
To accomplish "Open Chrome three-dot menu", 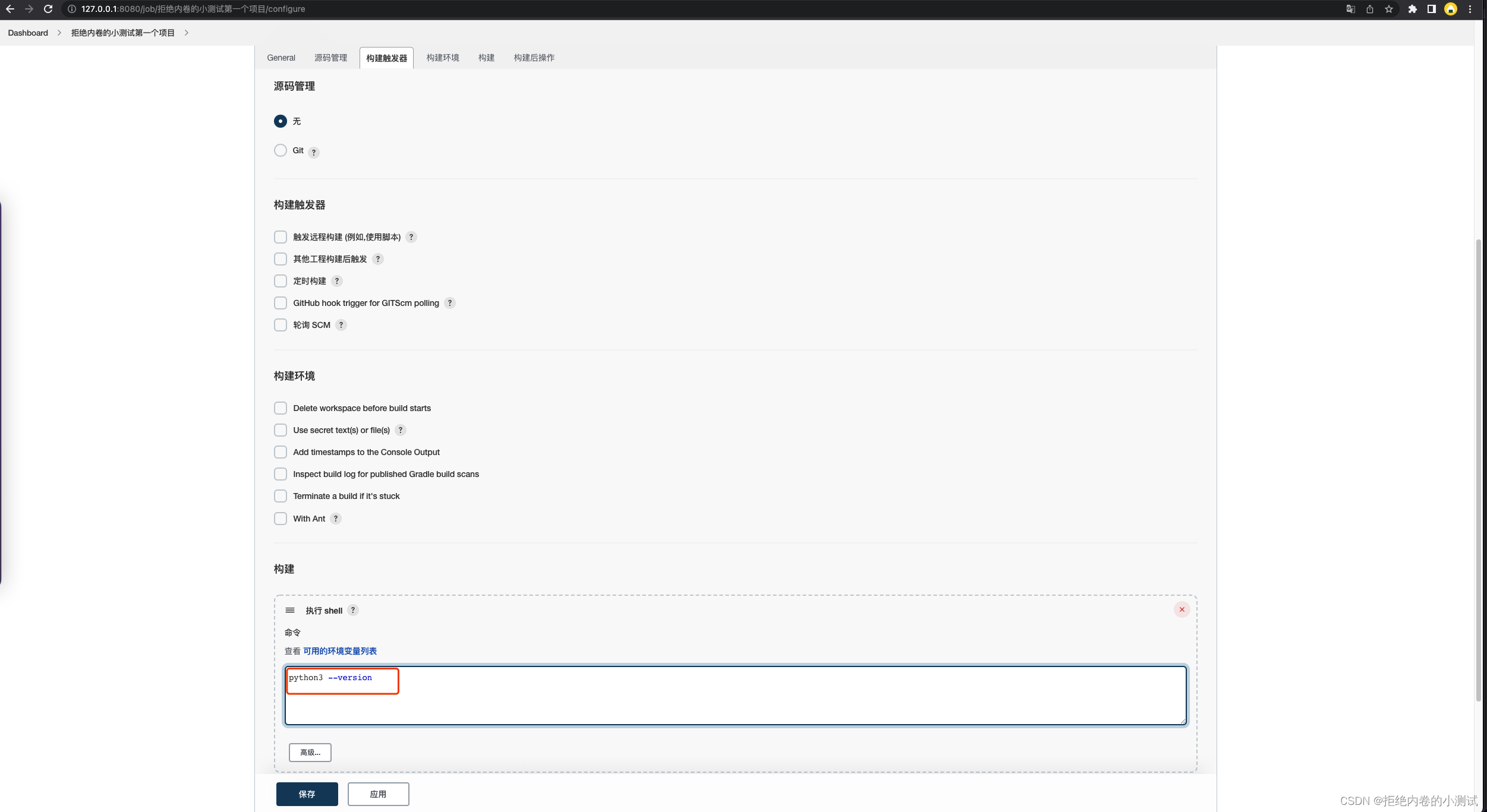I will (x=1470, y=9).
